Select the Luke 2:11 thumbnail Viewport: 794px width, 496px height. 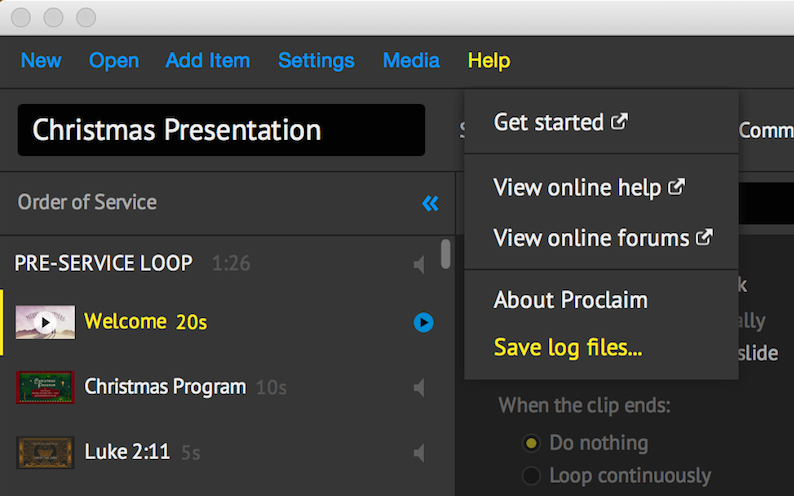tap(45, 452)
